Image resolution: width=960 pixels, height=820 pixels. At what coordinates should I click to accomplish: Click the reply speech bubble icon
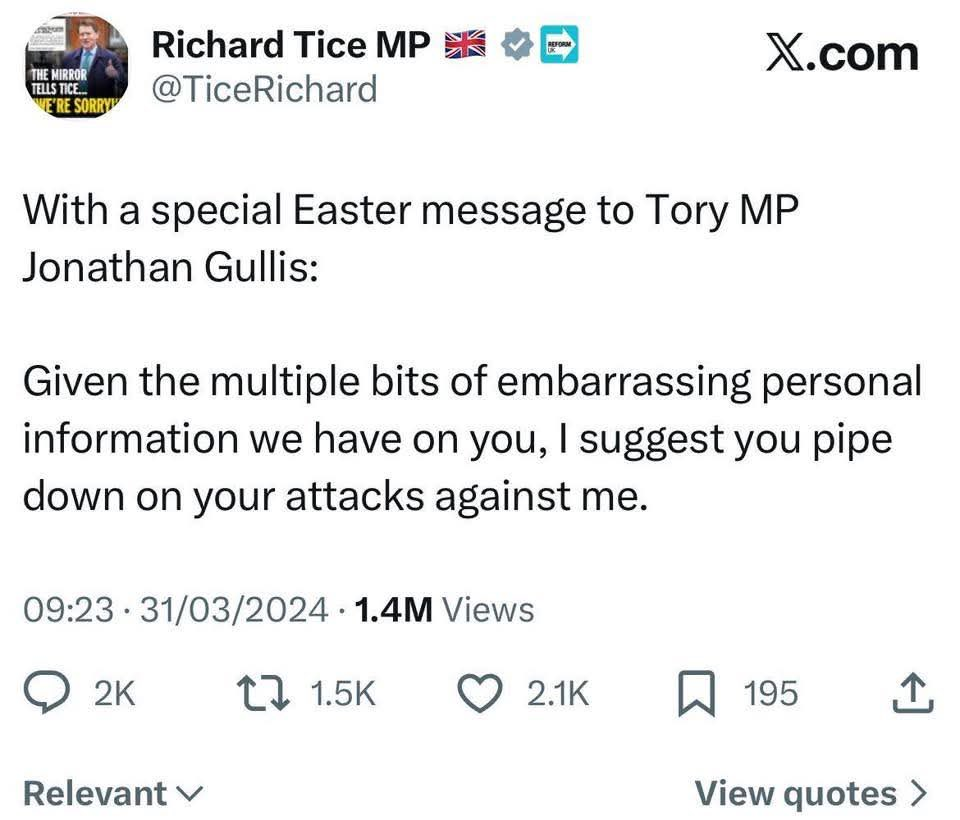(45, 693)
